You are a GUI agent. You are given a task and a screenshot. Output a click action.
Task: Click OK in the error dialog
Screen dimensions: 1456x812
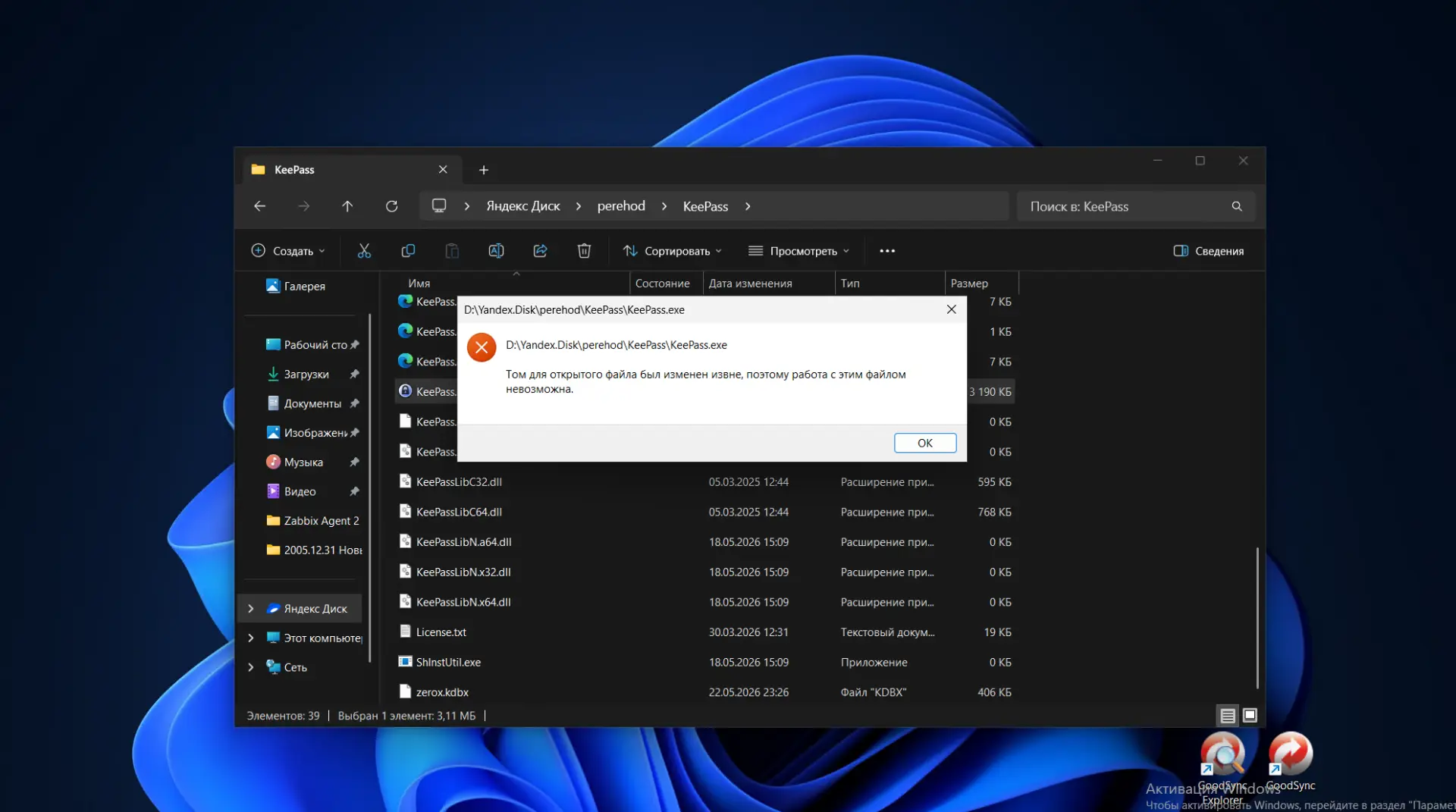click(x=924, y=443)
